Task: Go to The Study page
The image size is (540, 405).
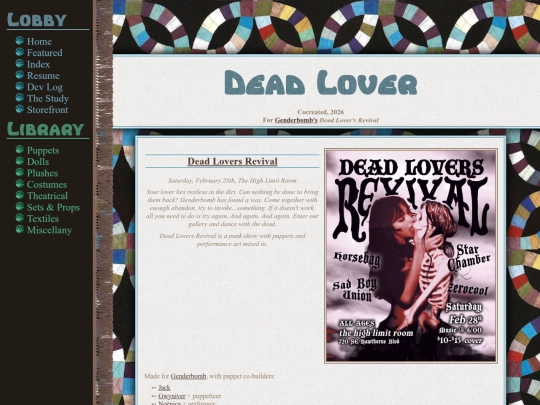Action: (48, 98)
